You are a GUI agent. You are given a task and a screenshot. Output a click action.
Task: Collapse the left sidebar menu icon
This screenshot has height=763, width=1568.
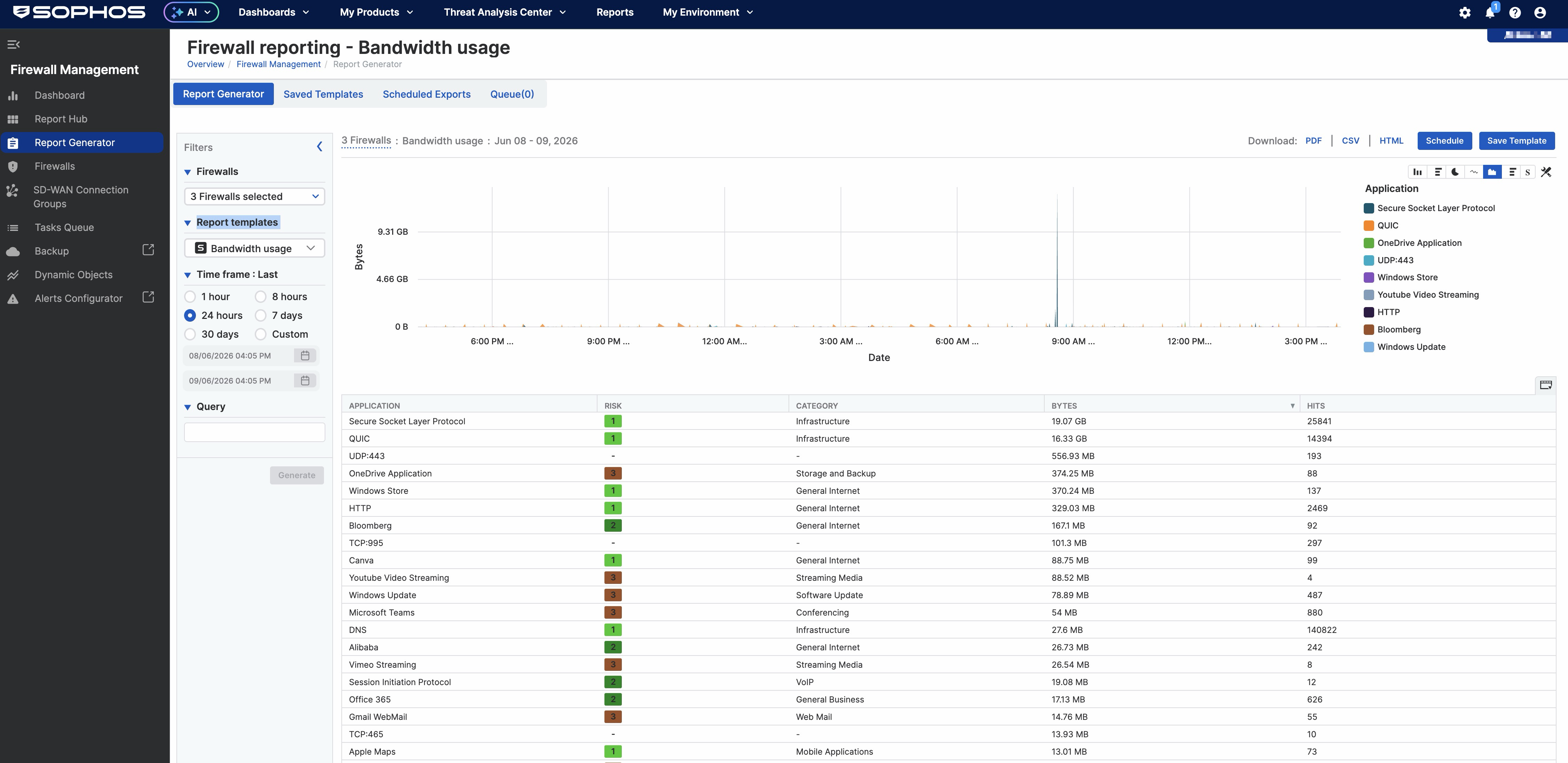point(13,45)
